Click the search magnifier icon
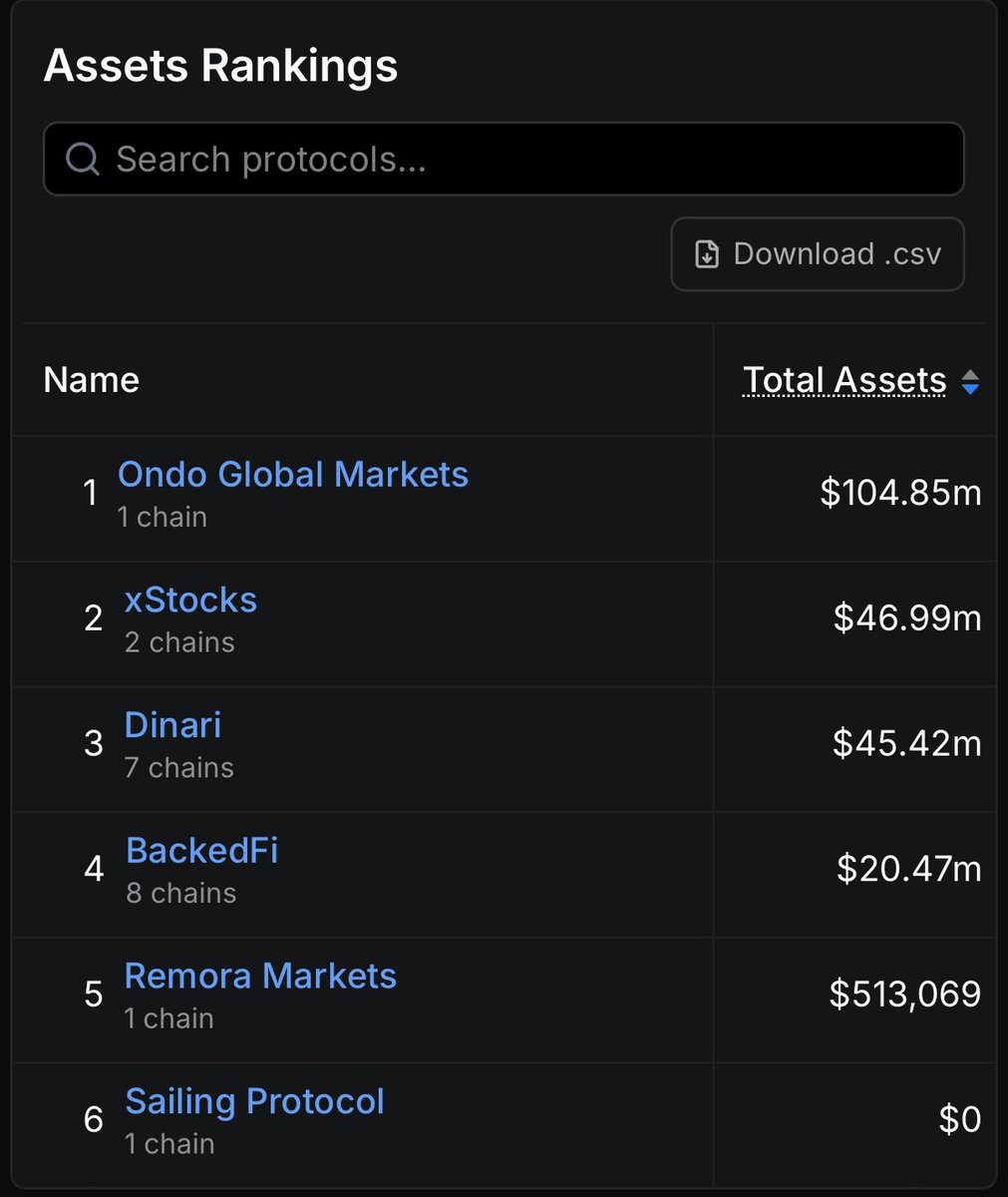Viewport: 1008px width, 1197px height. (82, 159)
